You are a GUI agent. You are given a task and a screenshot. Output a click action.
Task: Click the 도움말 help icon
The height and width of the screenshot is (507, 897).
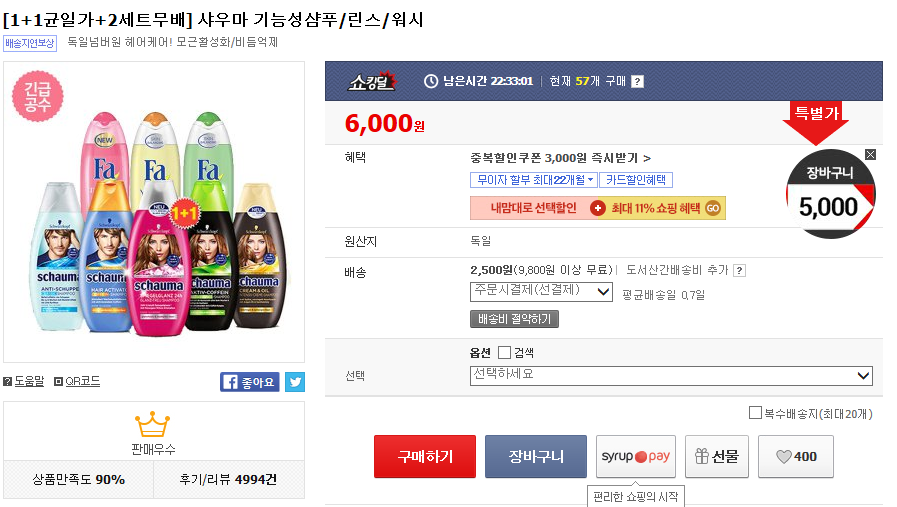[8, 381]
